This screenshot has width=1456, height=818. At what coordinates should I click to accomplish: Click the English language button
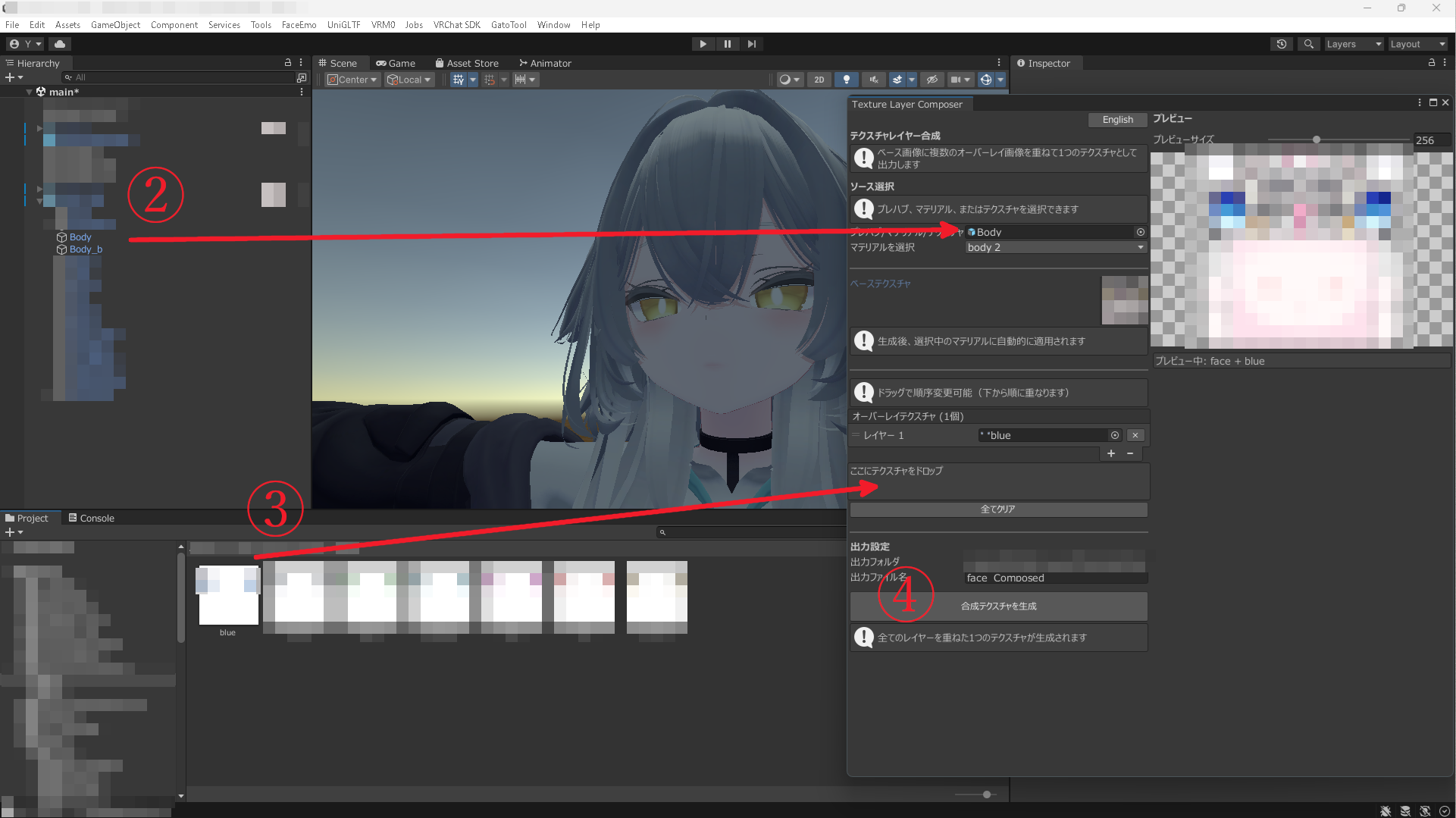point(1116,119)
